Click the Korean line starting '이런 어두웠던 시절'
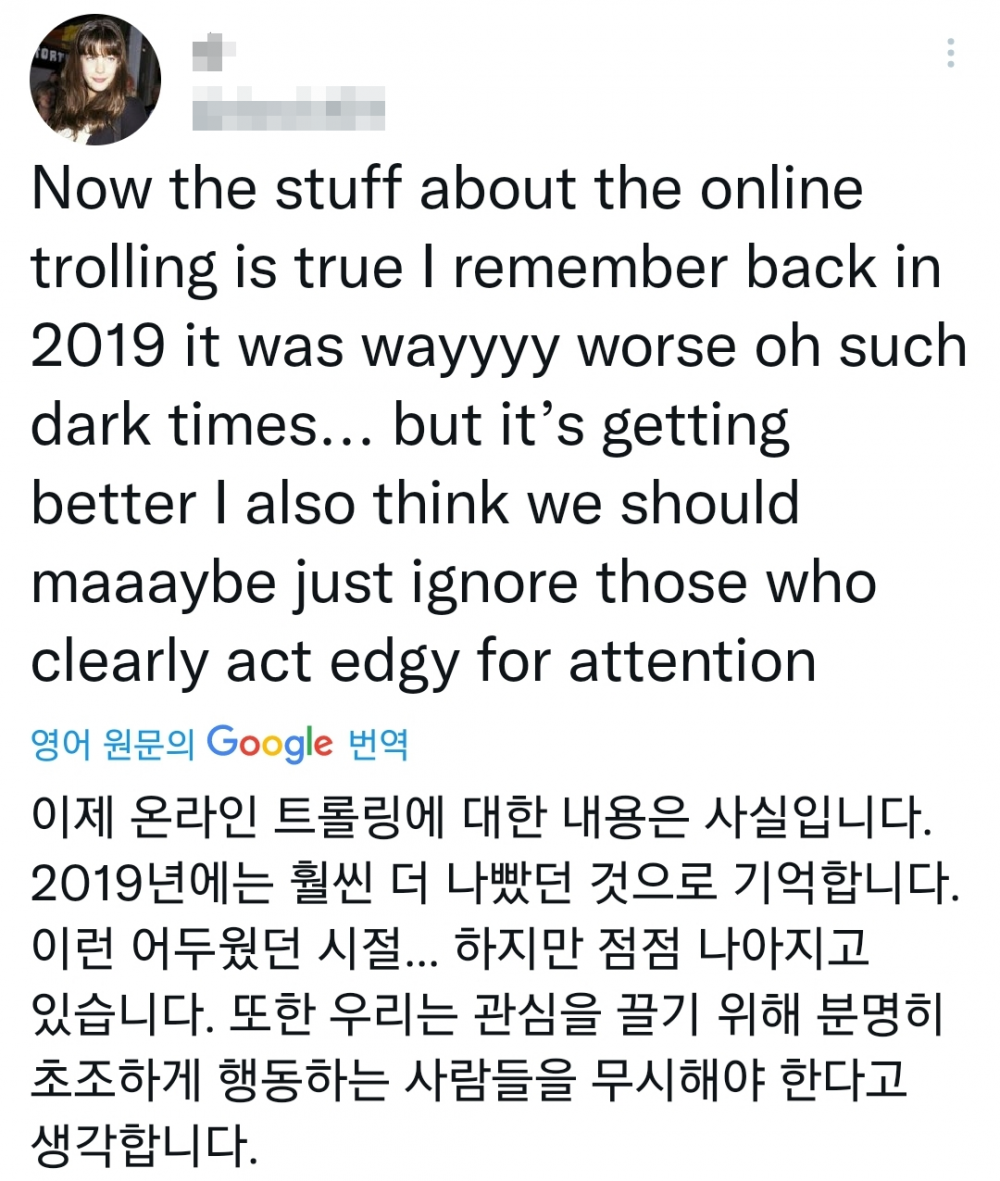 450,948
